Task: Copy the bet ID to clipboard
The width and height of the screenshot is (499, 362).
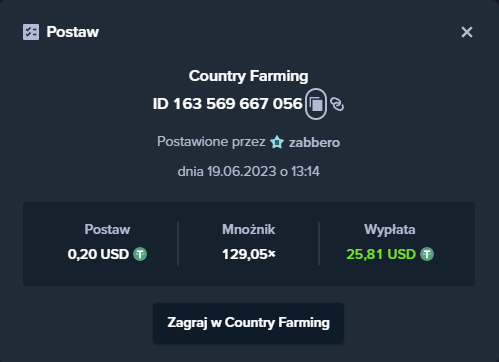Action: pos(316,104)
